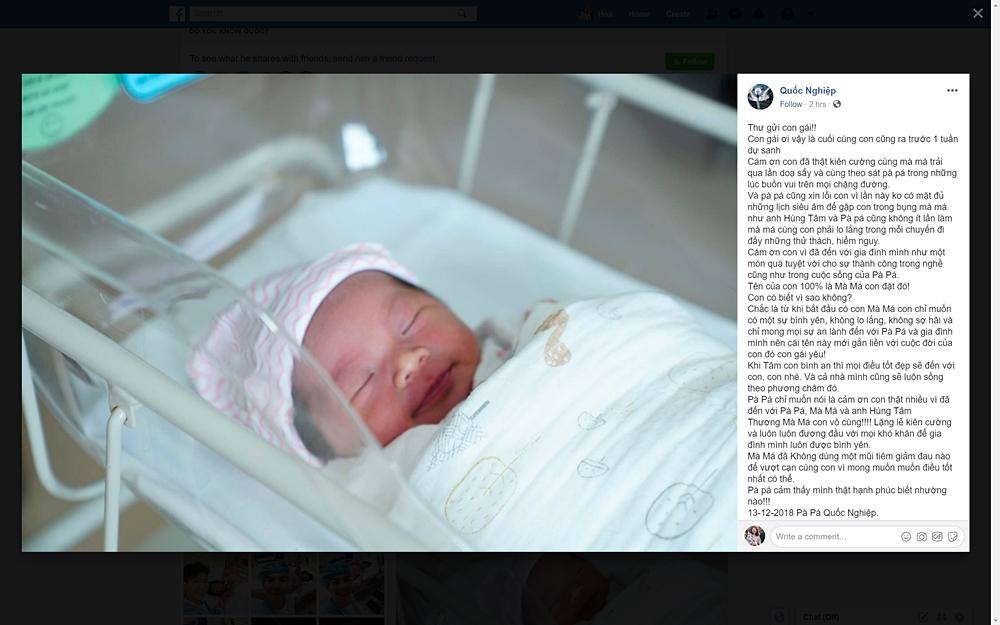Follow the post author via Follow link
This screenshot has width=1000, height=625.
(791, 104)
